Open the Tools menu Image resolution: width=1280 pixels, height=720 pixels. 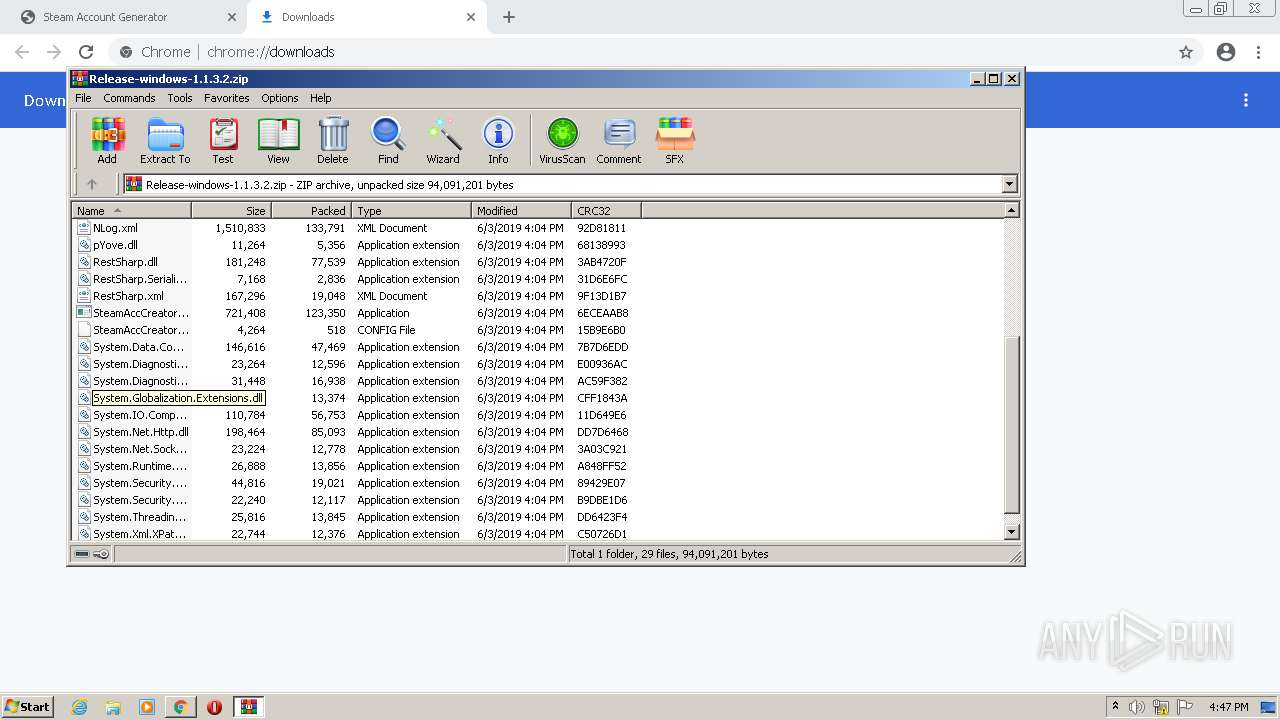pyautogui.click(x=180, y=98)
